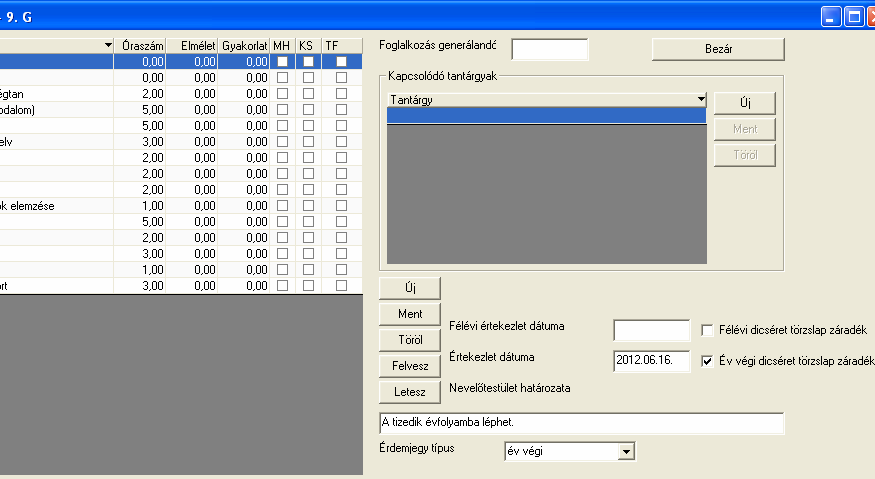
Task: Click the MH column header
Action: [283, 46]
